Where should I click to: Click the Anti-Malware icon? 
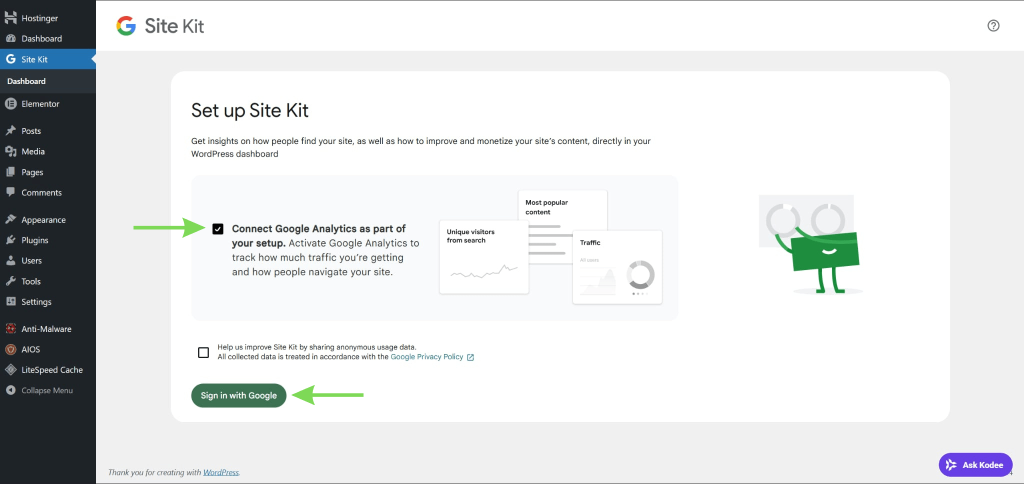click(x=10, y=329)
